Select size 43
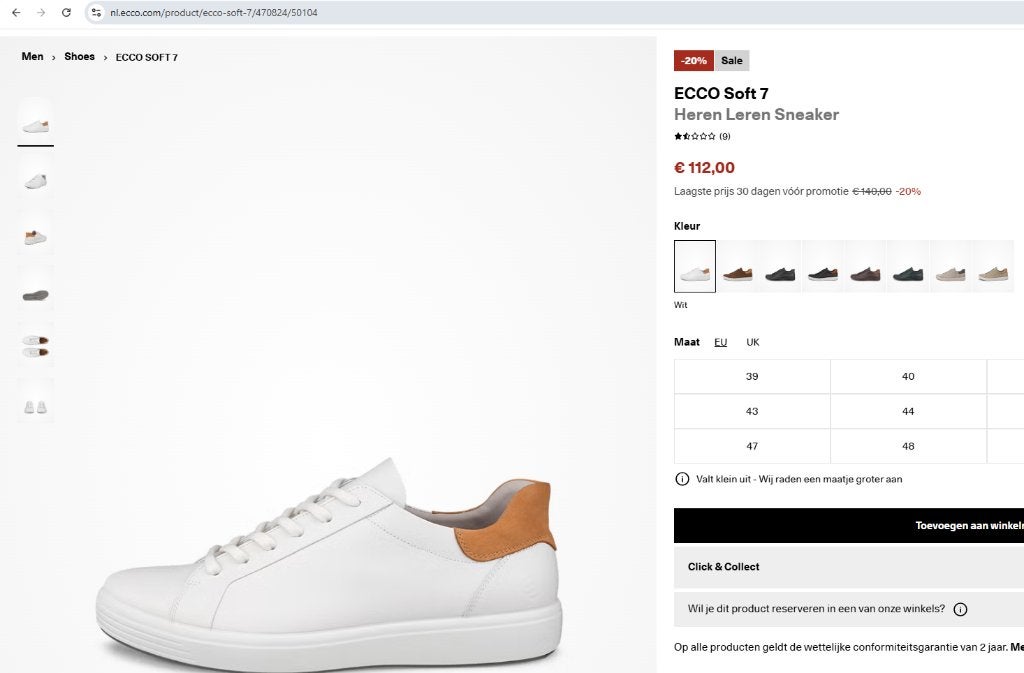The image size is (1024, 673). (x=752, y=411)
